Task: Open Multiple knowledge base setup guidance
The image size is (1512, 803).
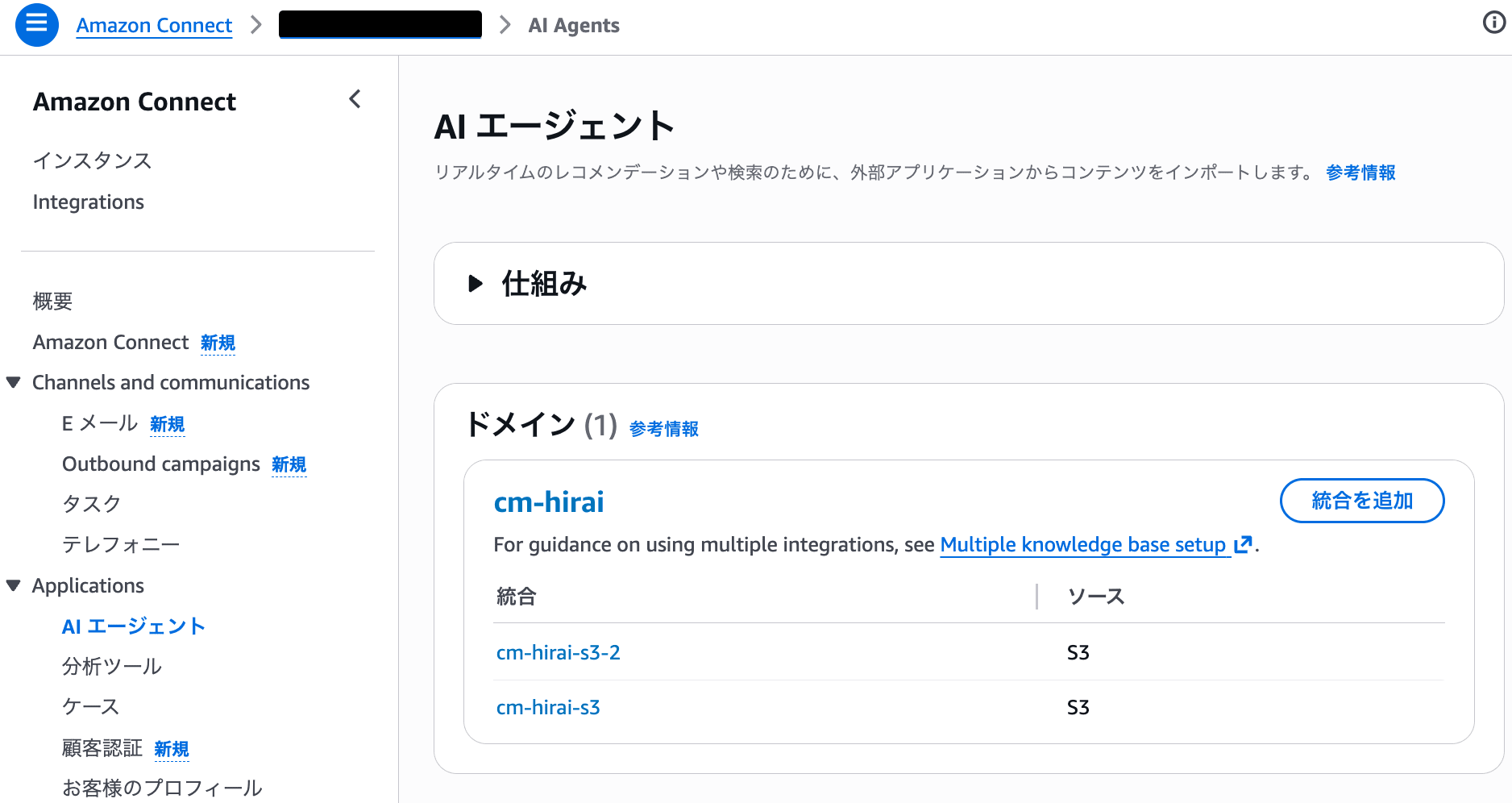Action: click(x=1084, y=545)
